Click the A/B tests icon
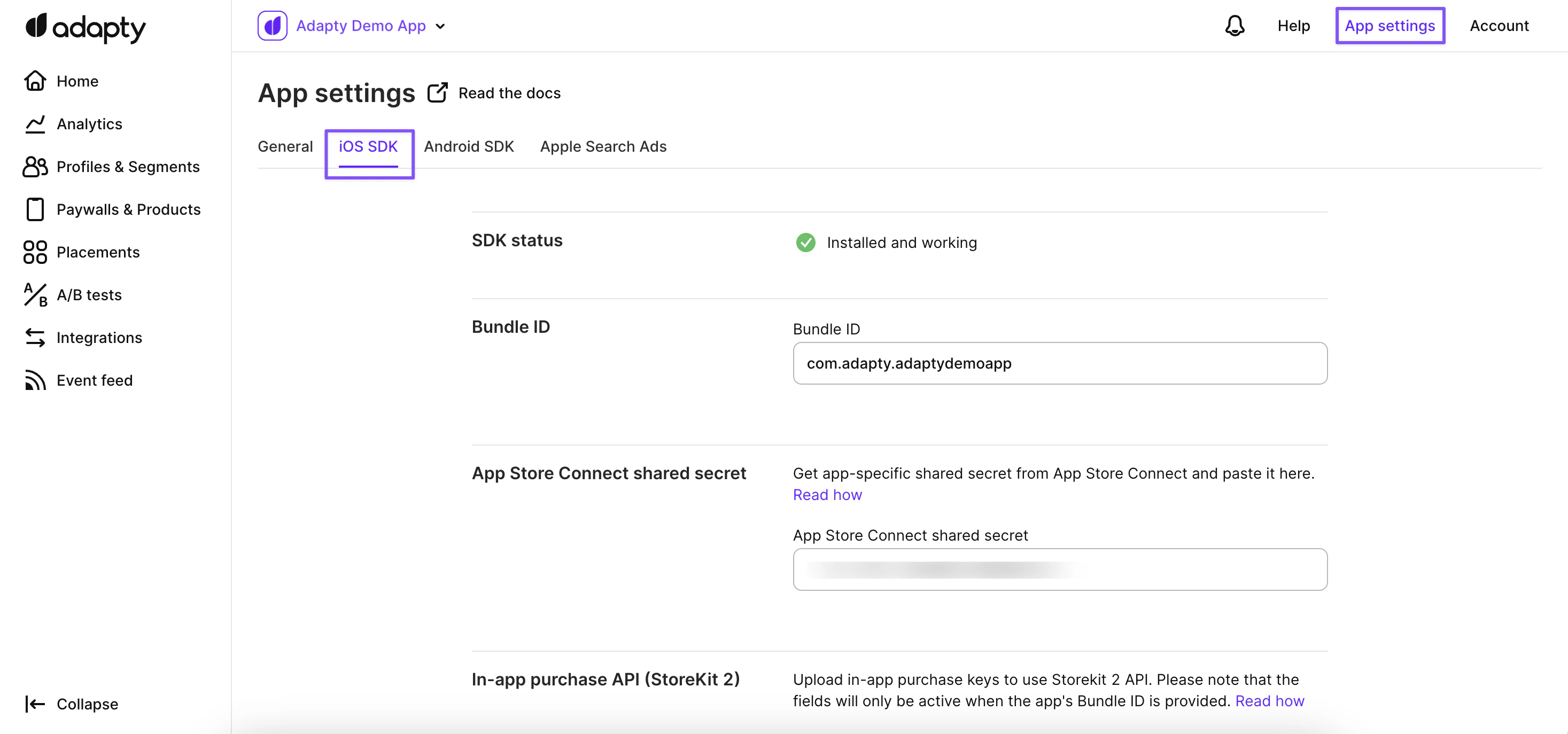This screenshot has width=1568, height=734. pos(35,294)
